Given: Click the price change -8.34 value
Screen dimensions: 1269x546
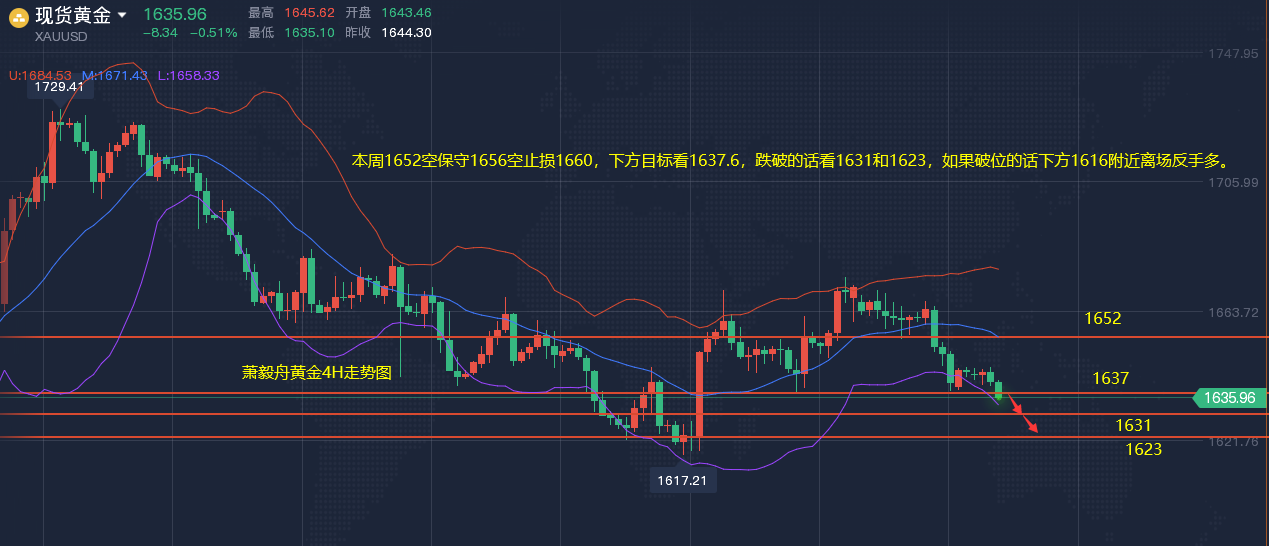Looking at the screenshot, I should click(x=160, y=33).
